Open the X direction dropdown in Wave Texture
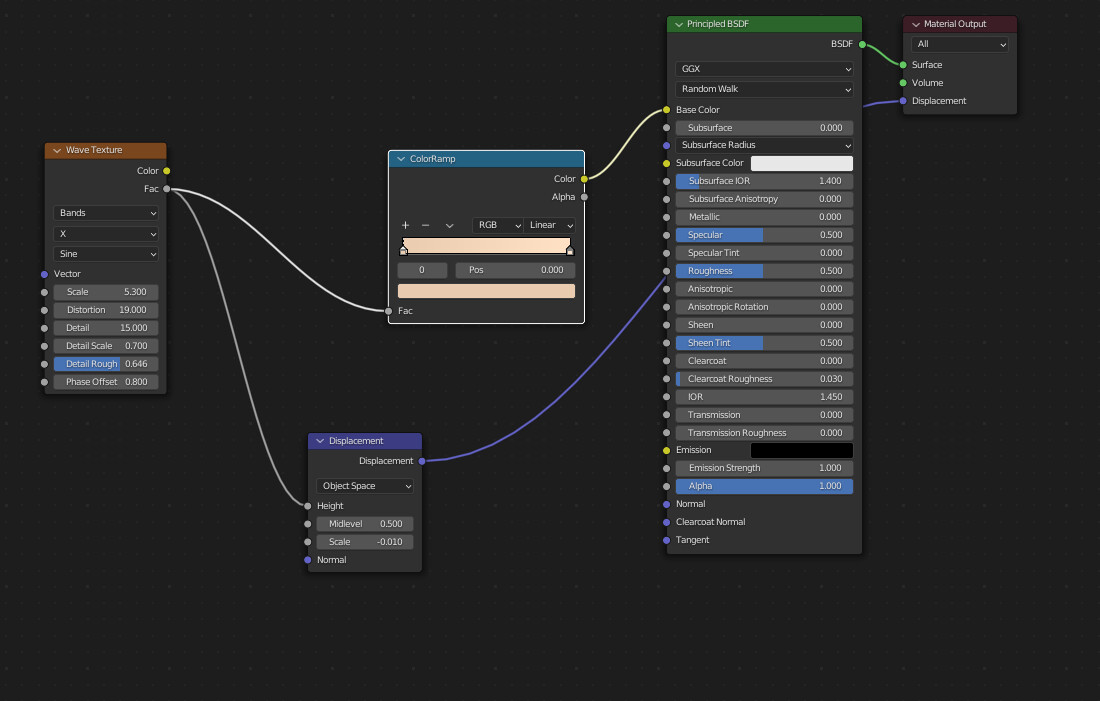The height and width of the screenshot is (701, 1100). (x=106, y=234)
